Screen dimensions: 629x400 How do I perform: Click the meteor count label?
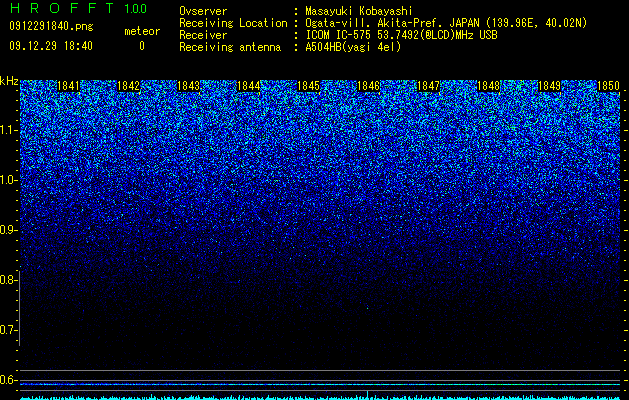(x=142, y=31)
